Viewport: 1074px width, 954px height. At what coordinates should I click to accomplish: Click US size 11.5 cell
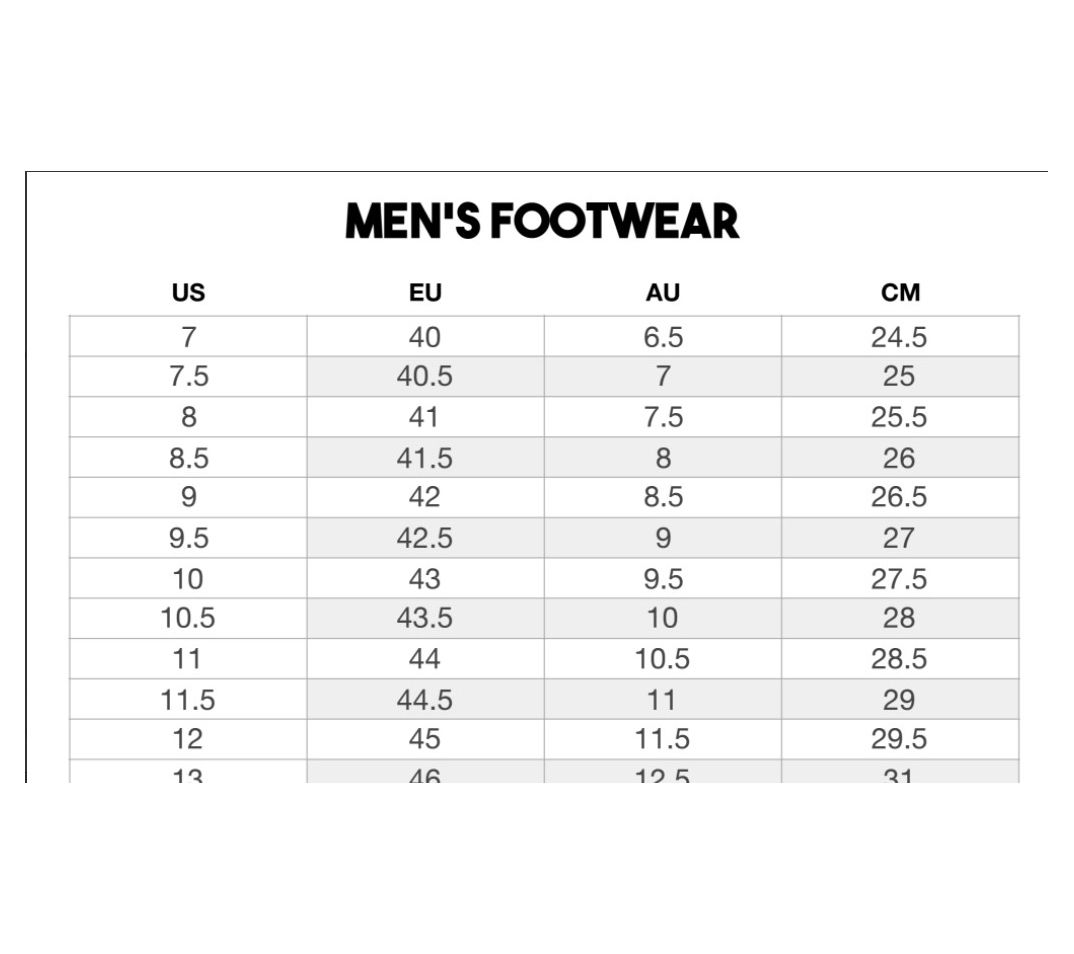tap(188, 700)
